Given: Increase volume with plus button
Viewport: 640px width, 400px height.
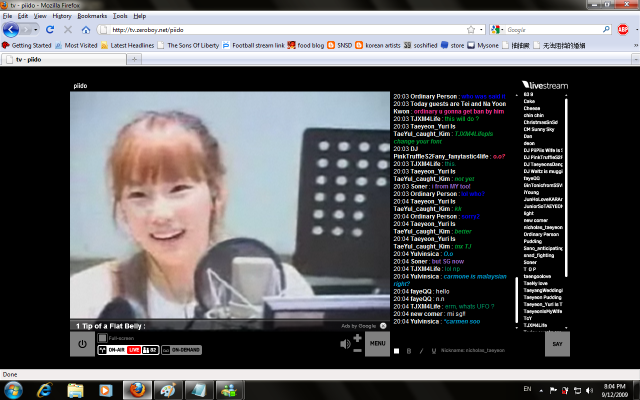Looking at the screenshot, I should (358, 337).
